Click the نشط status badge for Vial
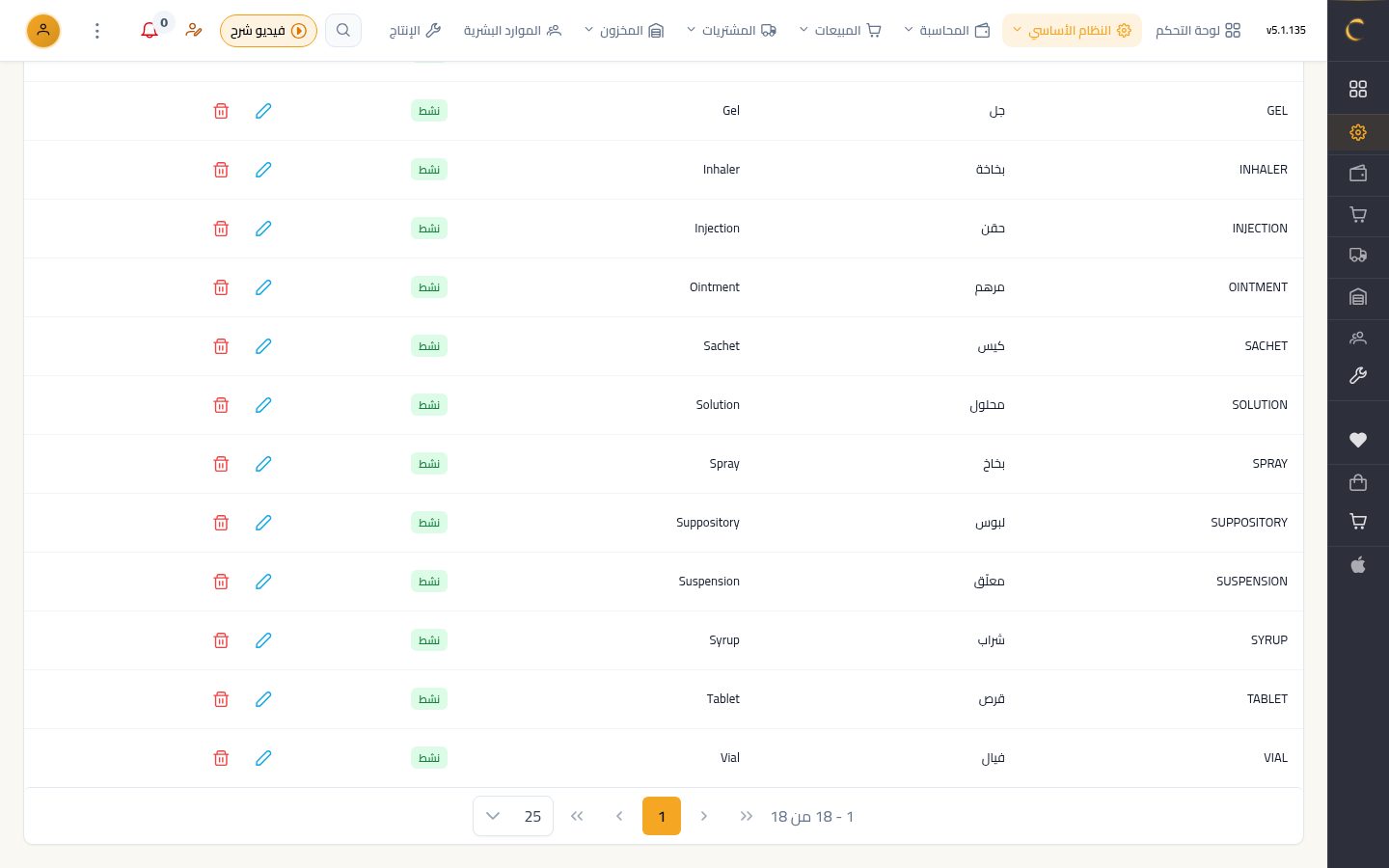This screenshot has height=868, width=1389. (x=429, y=758)
